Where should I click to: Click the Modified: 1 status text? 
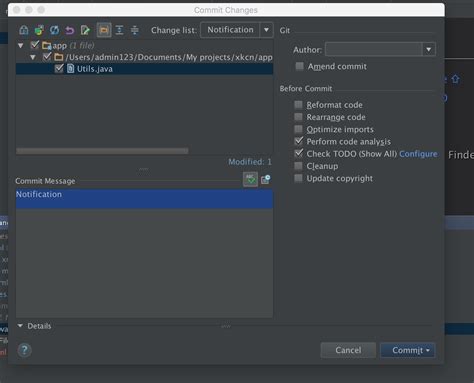[x=250, y=162]
